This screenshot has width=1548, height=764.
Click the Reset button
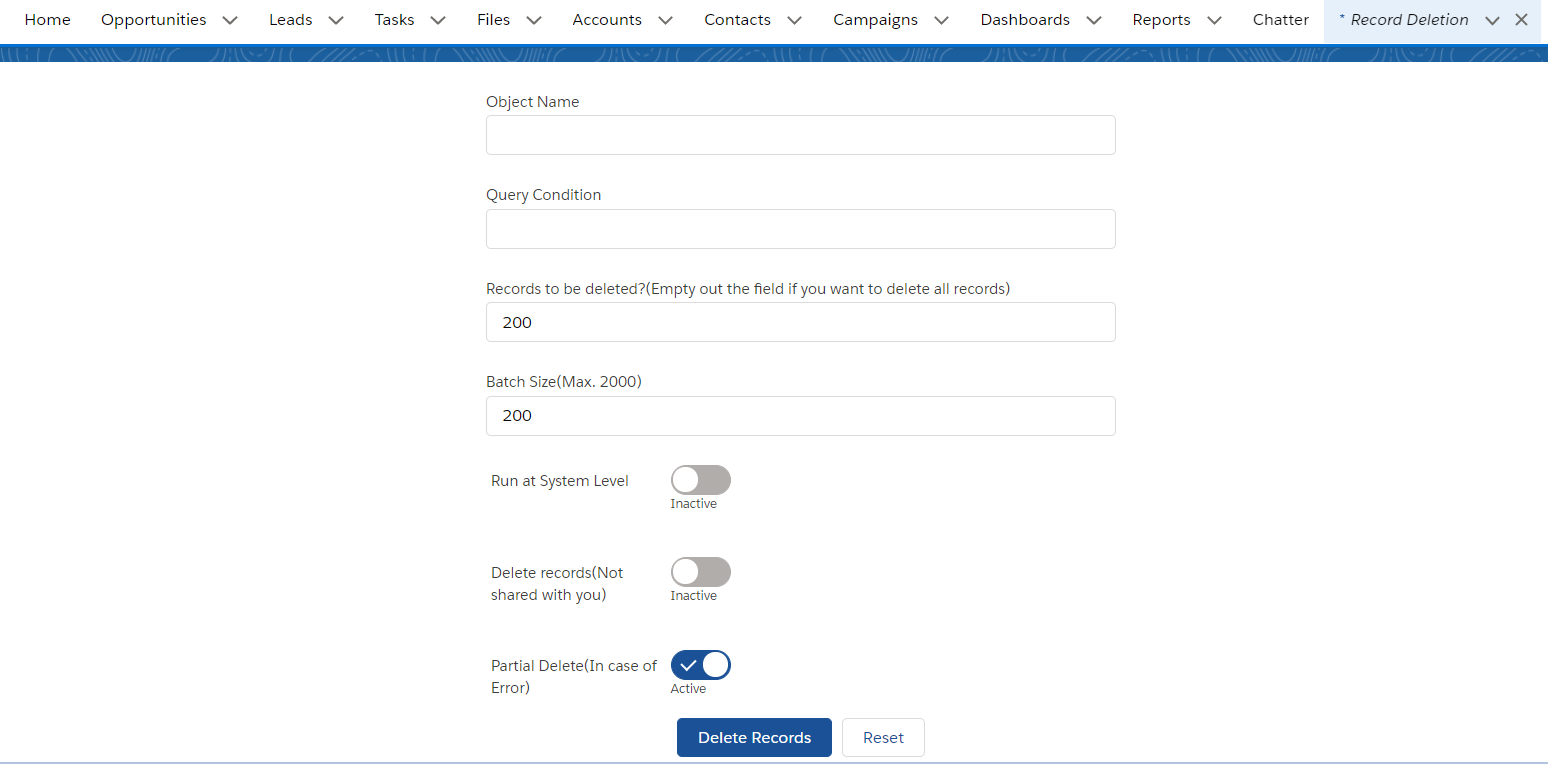[x=883, y=737]
